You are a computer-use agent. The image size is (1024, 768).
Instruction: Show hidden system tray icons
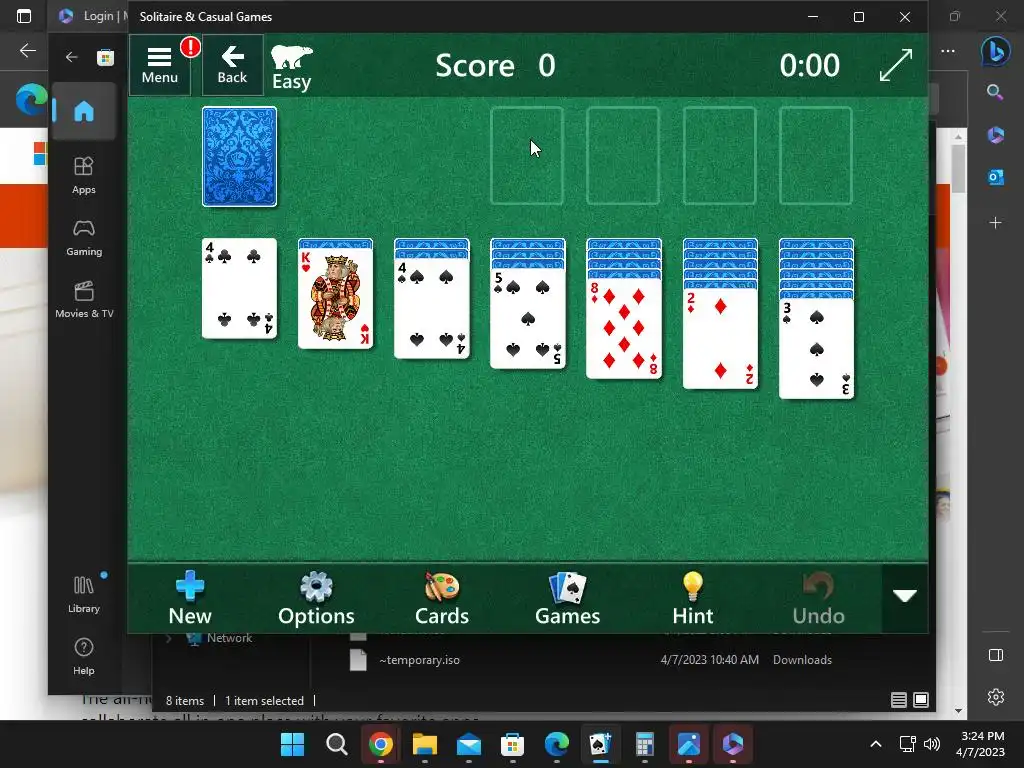(x=876, y=744)
